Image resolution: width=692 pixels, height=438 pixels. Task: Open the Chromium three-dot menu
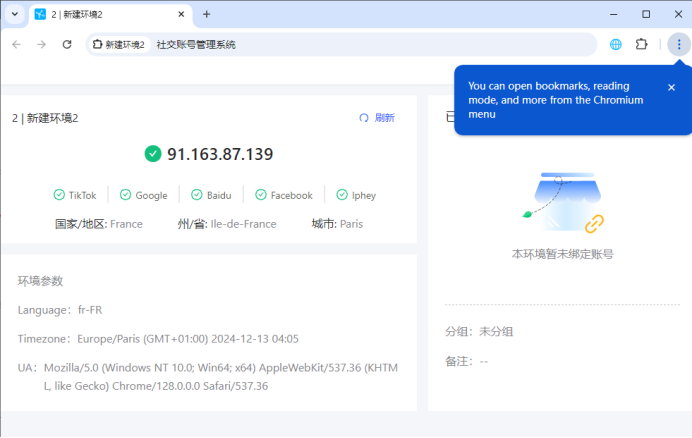tap(679, 45)
